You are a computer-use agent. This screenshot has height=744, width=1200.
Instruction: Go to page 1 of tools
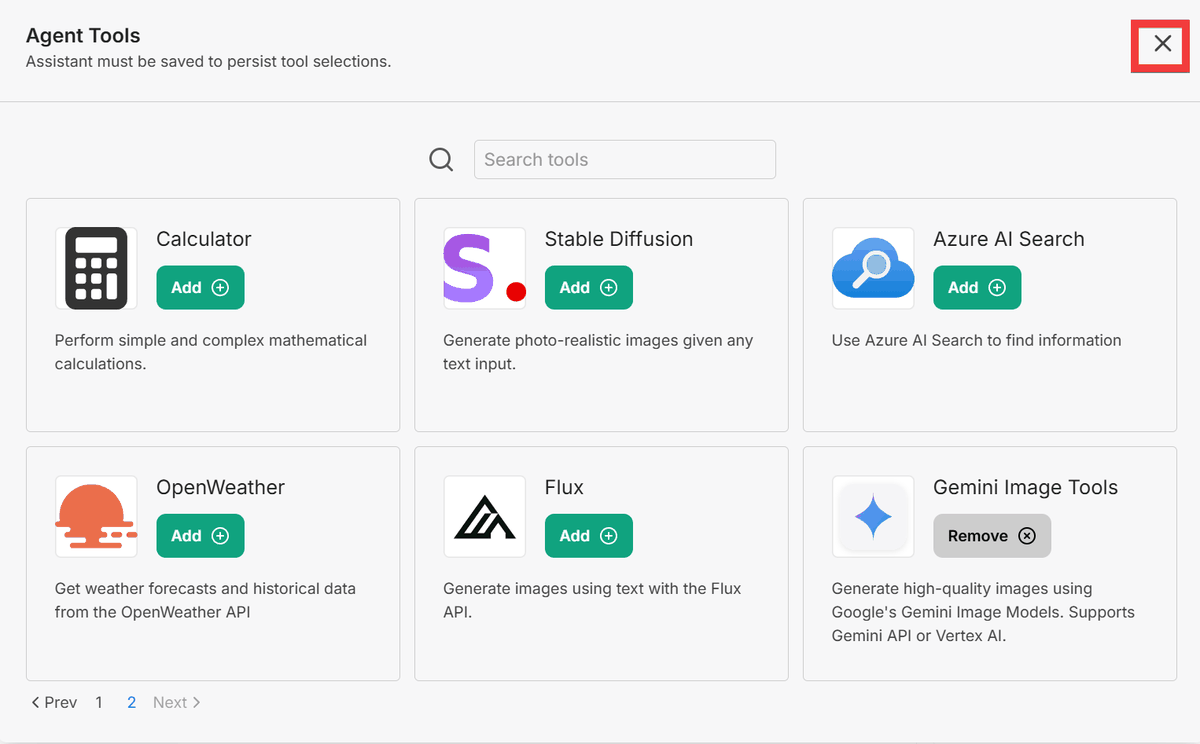pyautogui.click(x=99, y=703)
